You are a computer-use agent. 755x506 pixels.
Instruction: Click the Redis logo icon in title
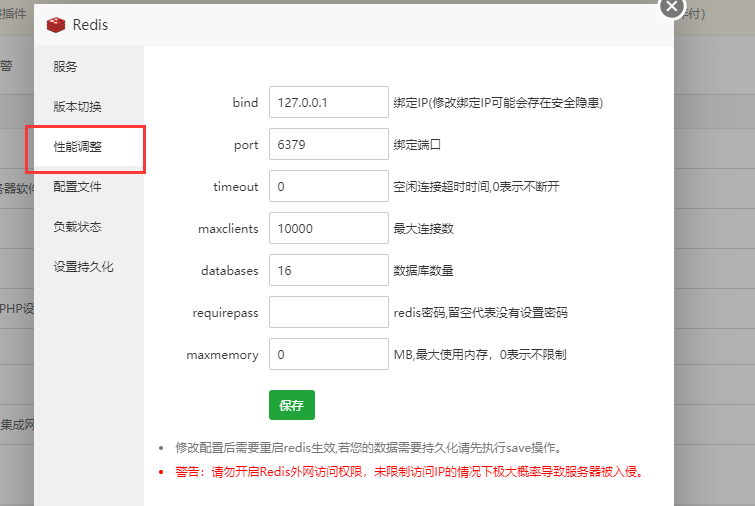pyautogui.click(x=56, y=25)
